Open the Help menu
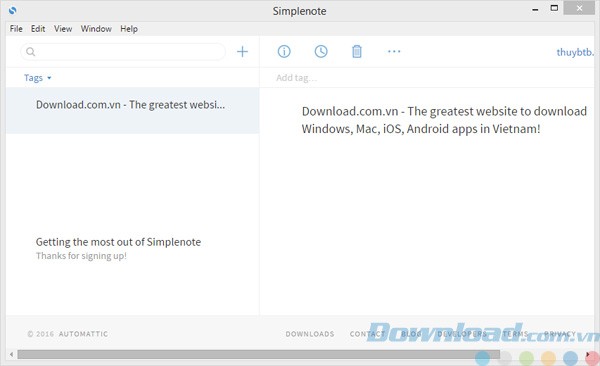This screenshot has height=366, width=600. point(129,29)
